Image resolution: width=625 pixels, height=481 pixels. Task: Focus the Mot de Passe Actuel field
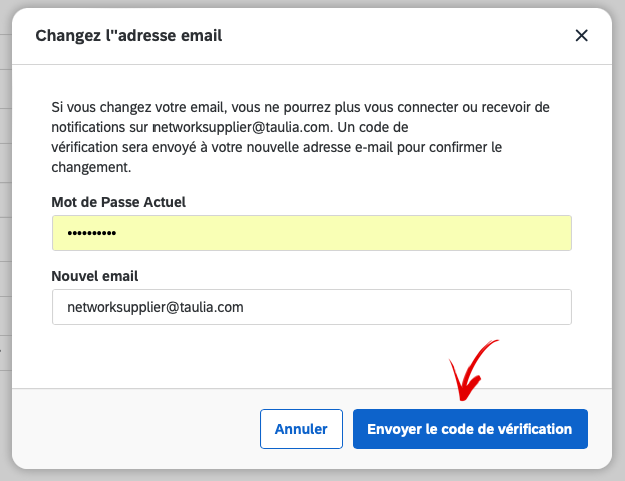312,233
